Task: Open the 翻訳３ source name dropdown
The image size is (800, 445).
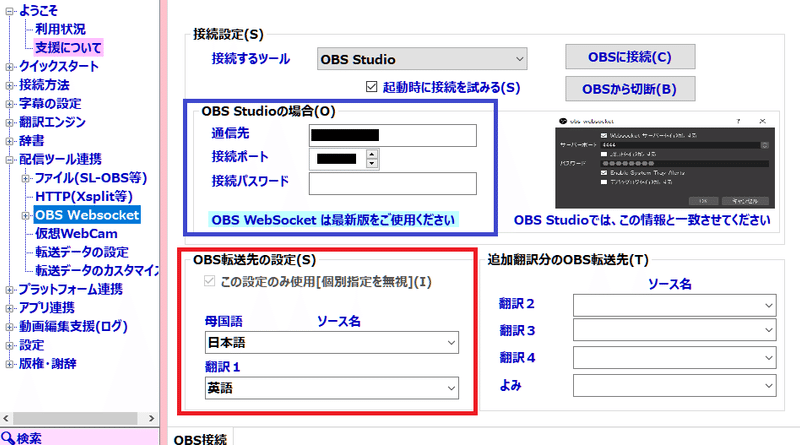Action: pyautogui.click(x=674, y=330)
